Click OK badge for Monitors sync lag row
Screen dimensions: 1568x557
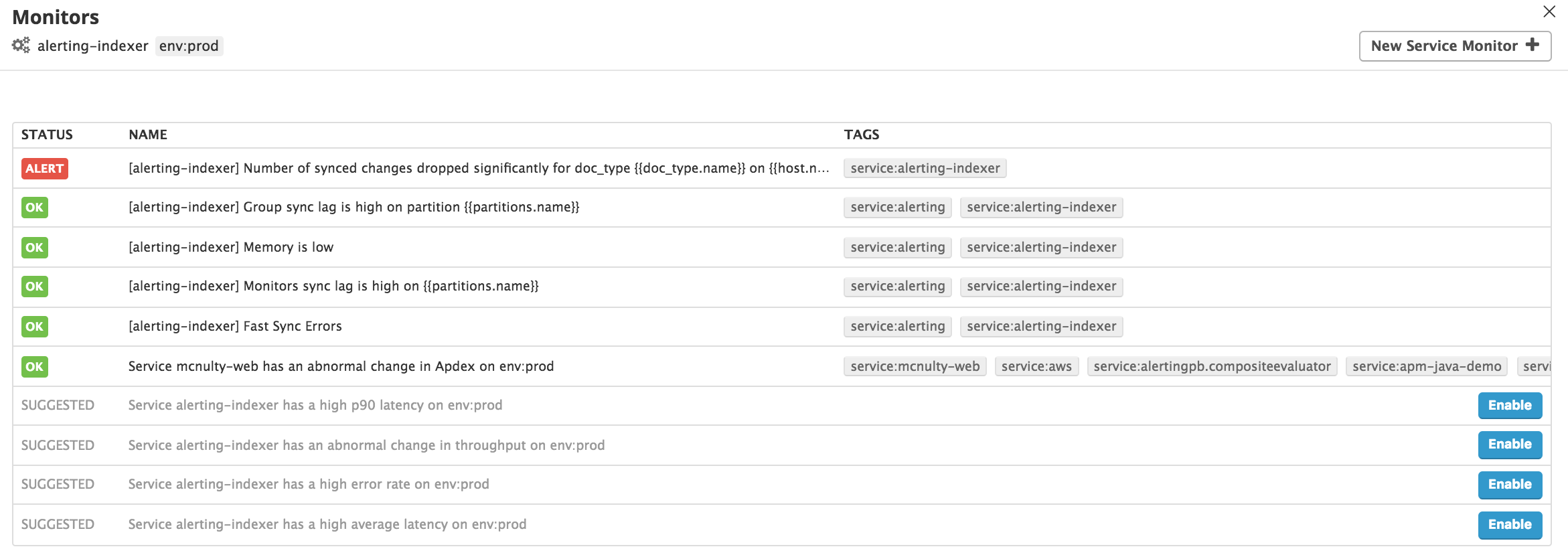tap(34, 287)
